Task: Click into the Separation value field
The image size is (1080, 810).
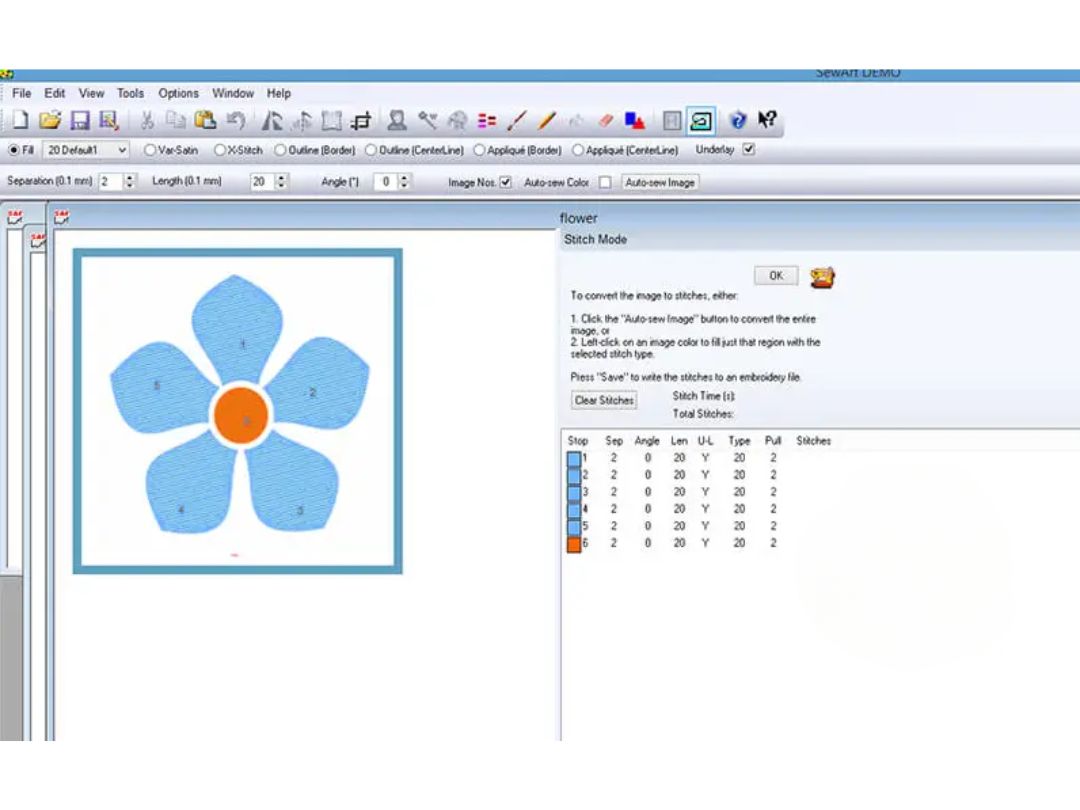Action: (x=112, y=181)
